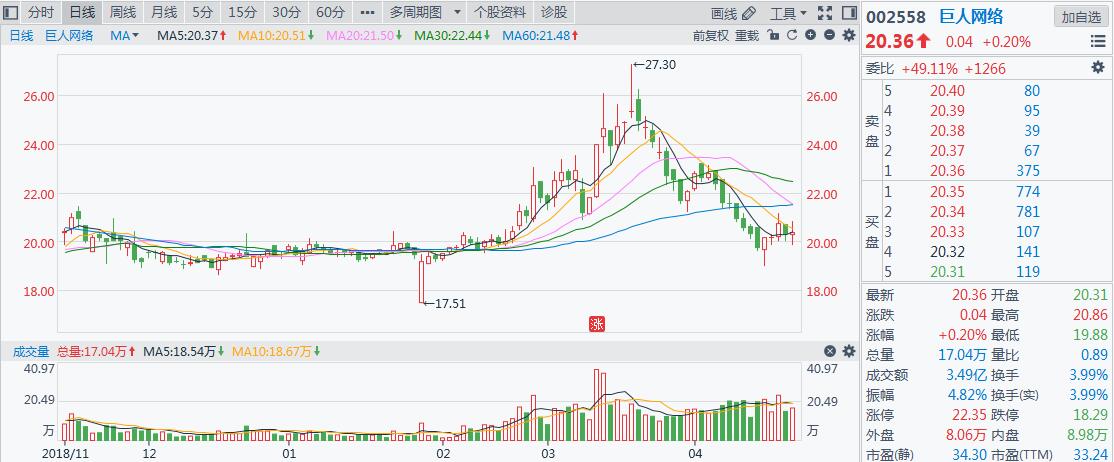Zoom out chart with minus icon

pyautogui.click(x=829, y=35)
